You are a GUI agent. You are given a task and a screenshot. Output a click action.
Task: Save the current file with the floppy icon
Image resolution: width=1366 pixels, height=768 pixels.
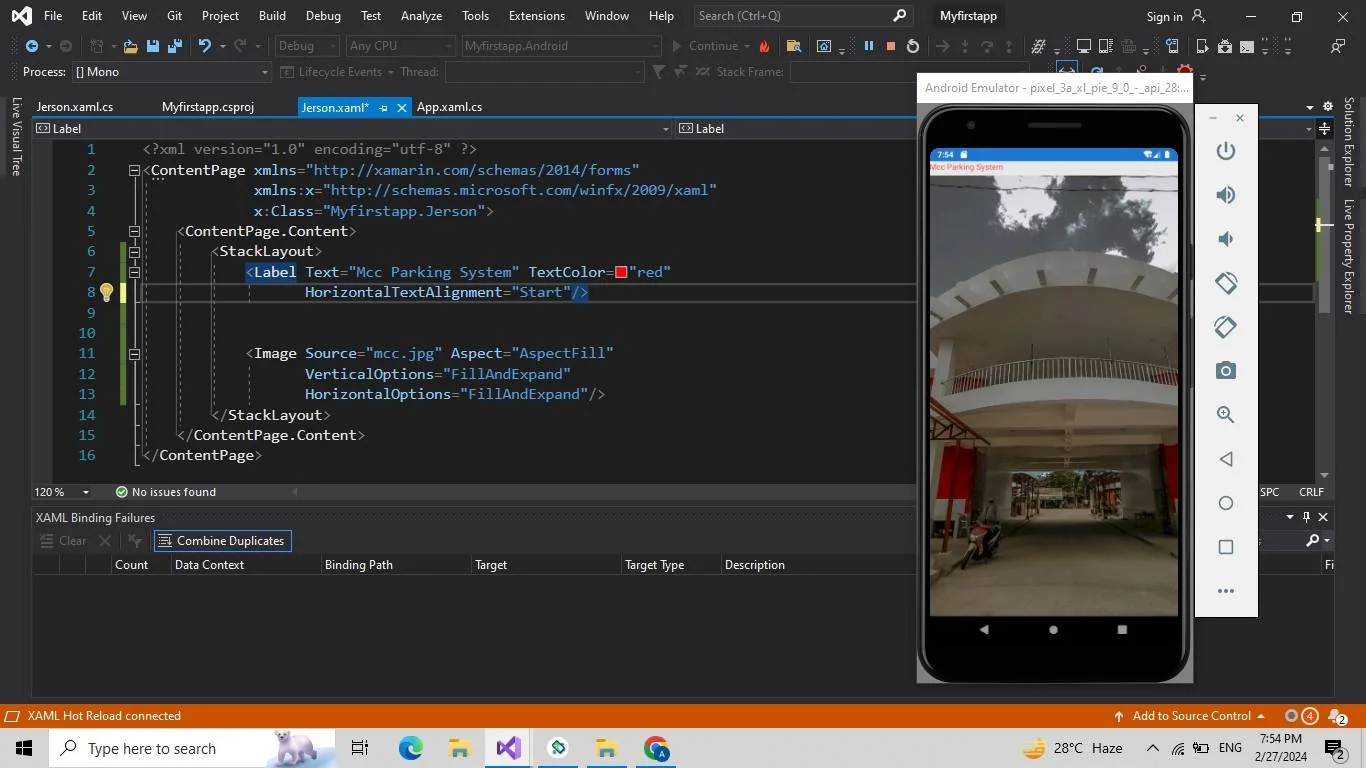coord(153,46)
